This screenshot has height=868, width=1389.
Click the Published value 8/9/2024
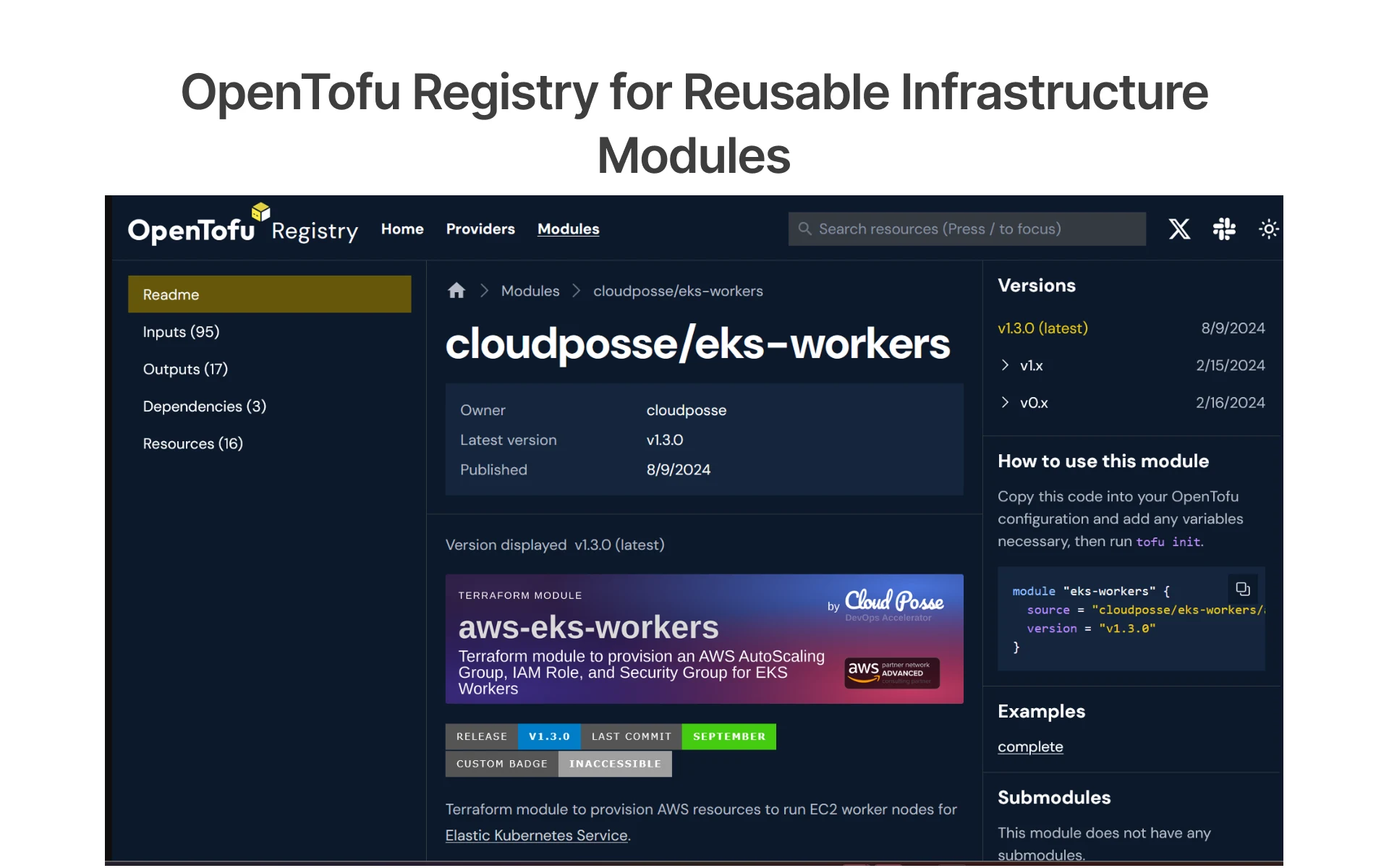coord(678,469)
